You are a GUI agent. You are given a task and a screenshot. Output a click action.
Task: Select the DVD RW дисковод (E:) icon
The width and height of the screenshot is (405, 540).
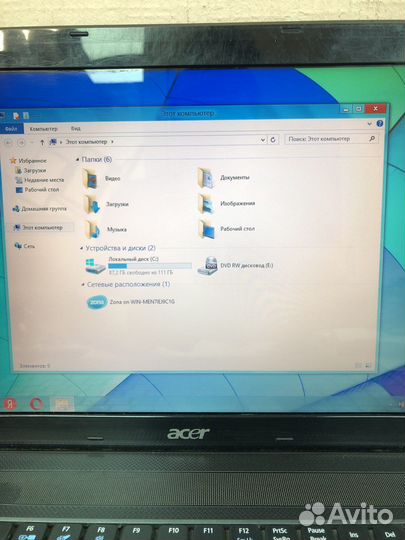pos(207,266)
